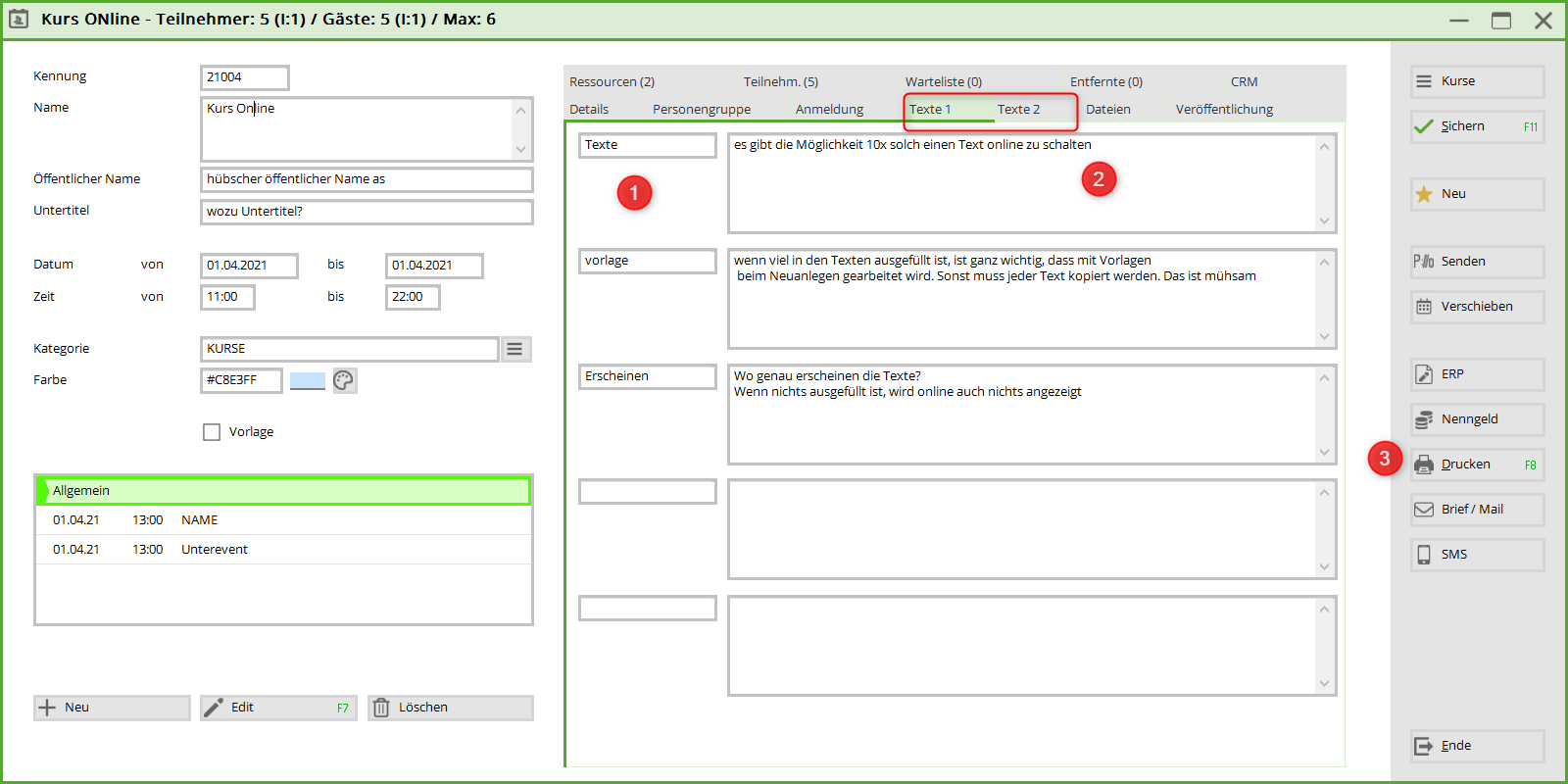Click the SMS phone icon

pos(1424,555)
